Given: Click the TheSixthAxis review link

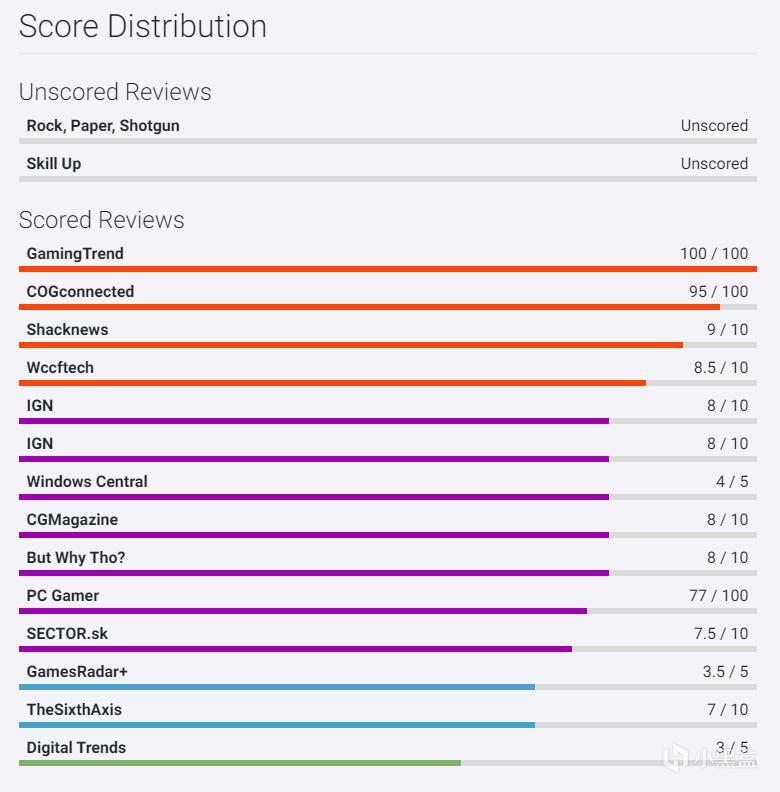Looking at the screenshot, I should coord(74,710).
